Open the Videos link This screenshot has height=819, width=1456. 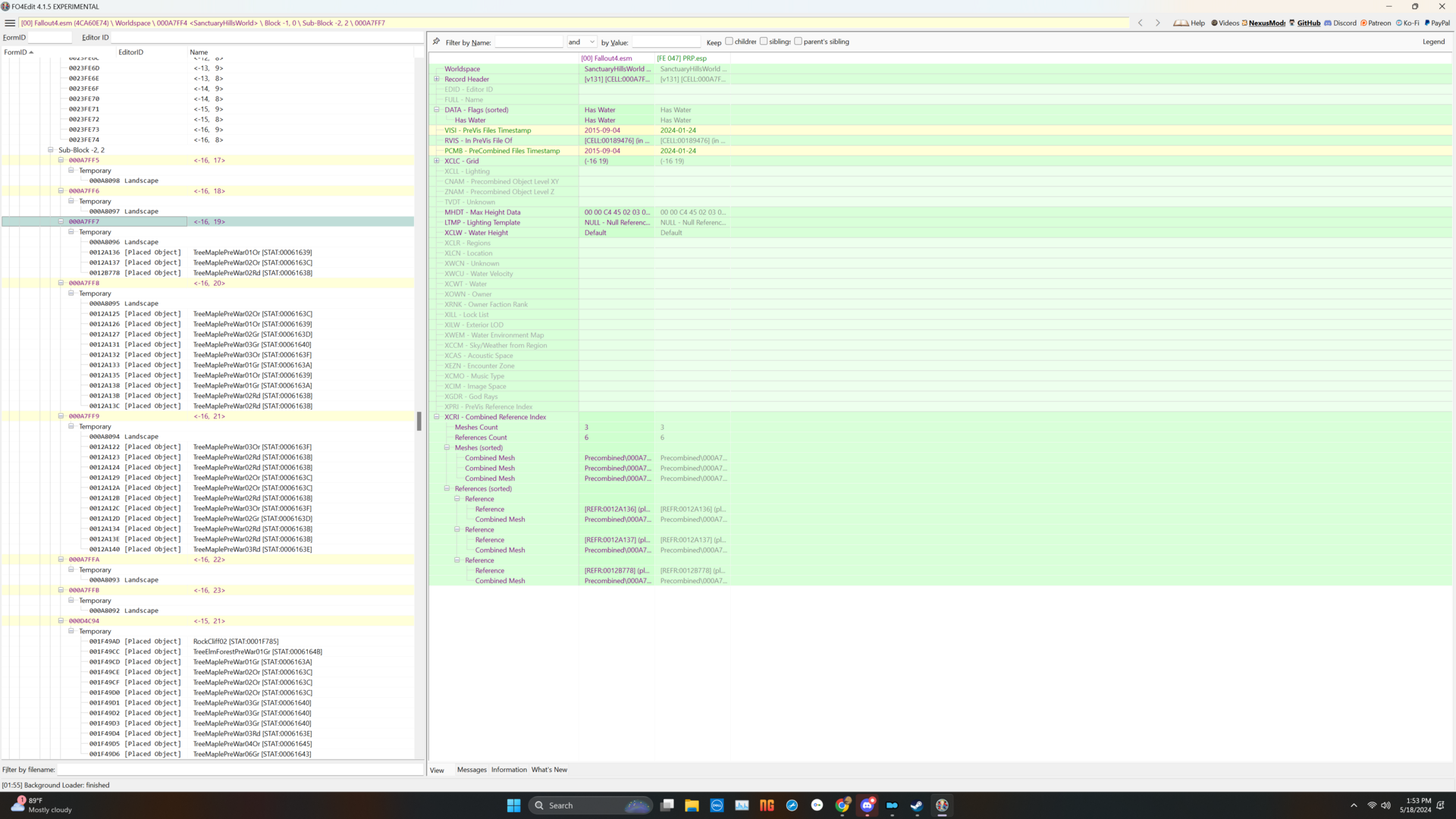click(x=1225, y=23)
